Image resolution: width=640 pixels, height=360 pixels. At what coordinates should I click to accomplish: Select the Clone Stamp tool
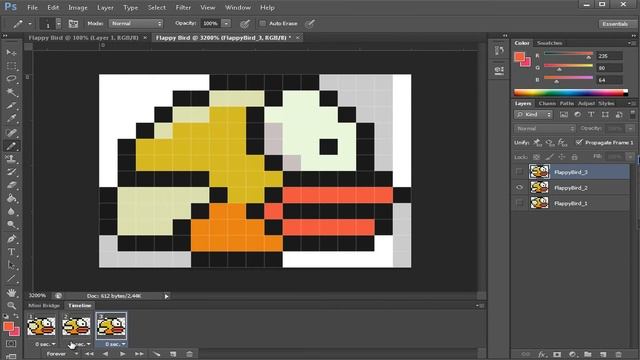(x=11, y=159)
